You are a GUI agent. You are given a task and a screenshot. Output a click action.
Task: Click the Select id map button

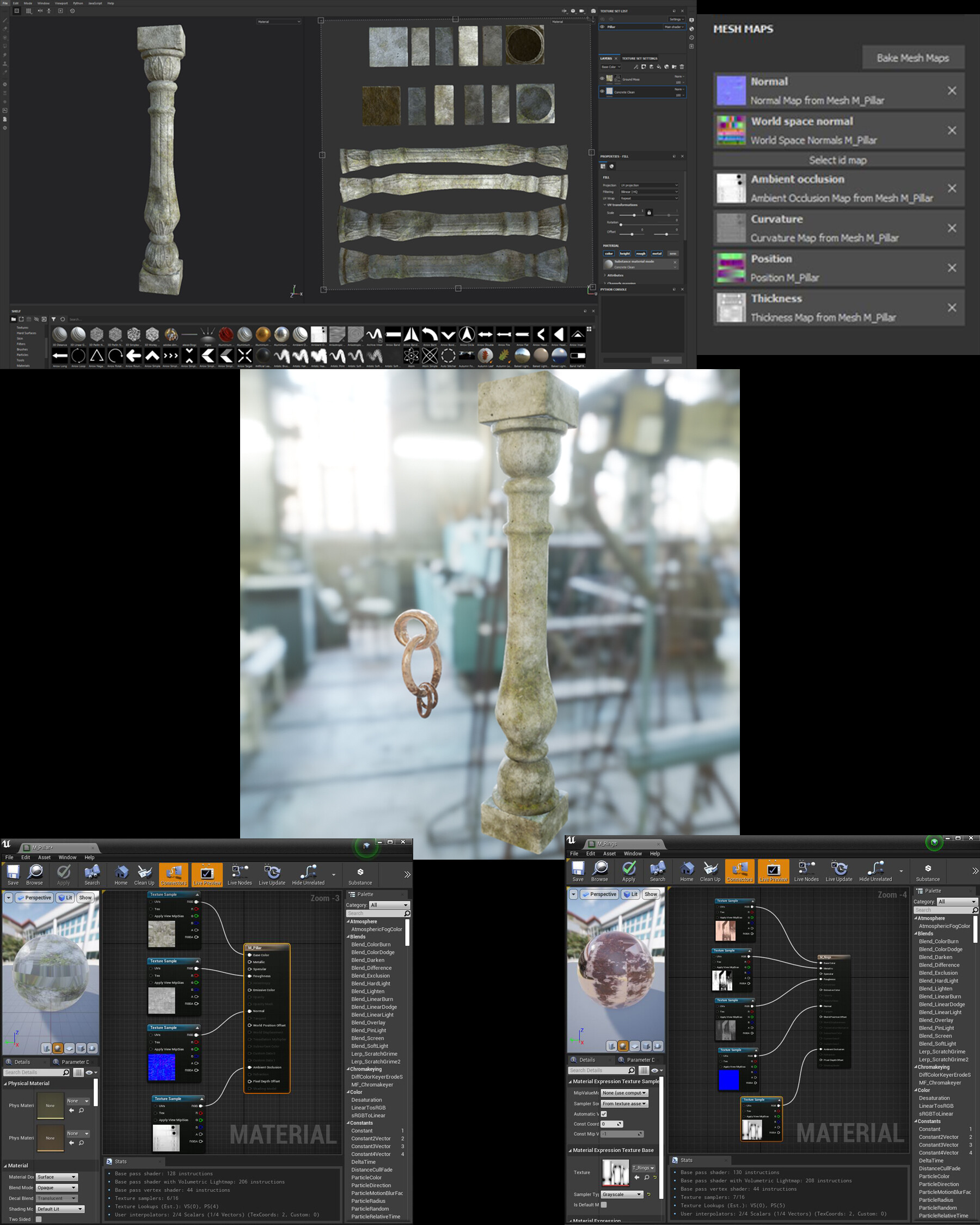click(838, 160)
